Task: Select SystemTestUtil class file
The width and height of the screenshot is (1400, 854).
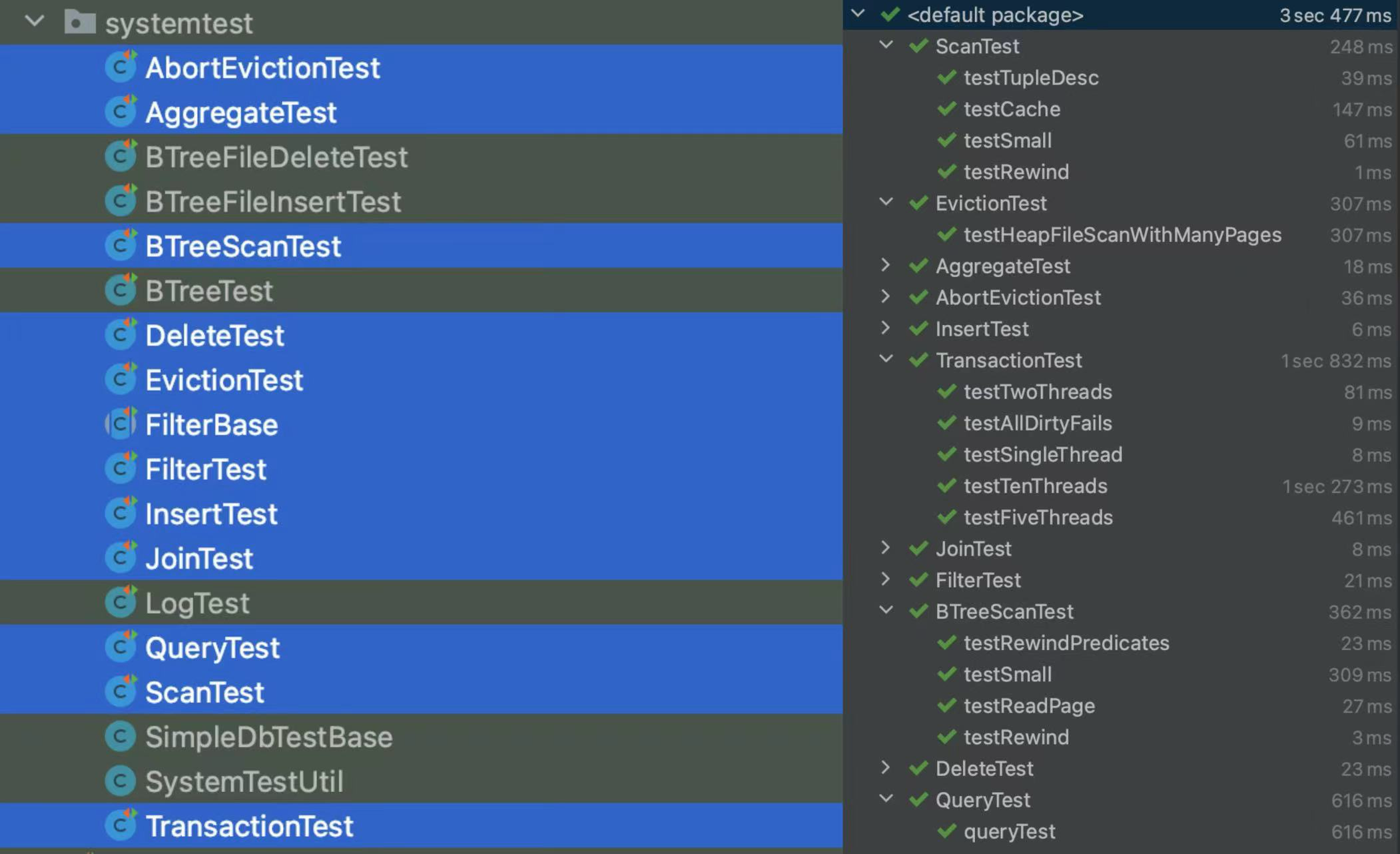Action: (244, 781)
